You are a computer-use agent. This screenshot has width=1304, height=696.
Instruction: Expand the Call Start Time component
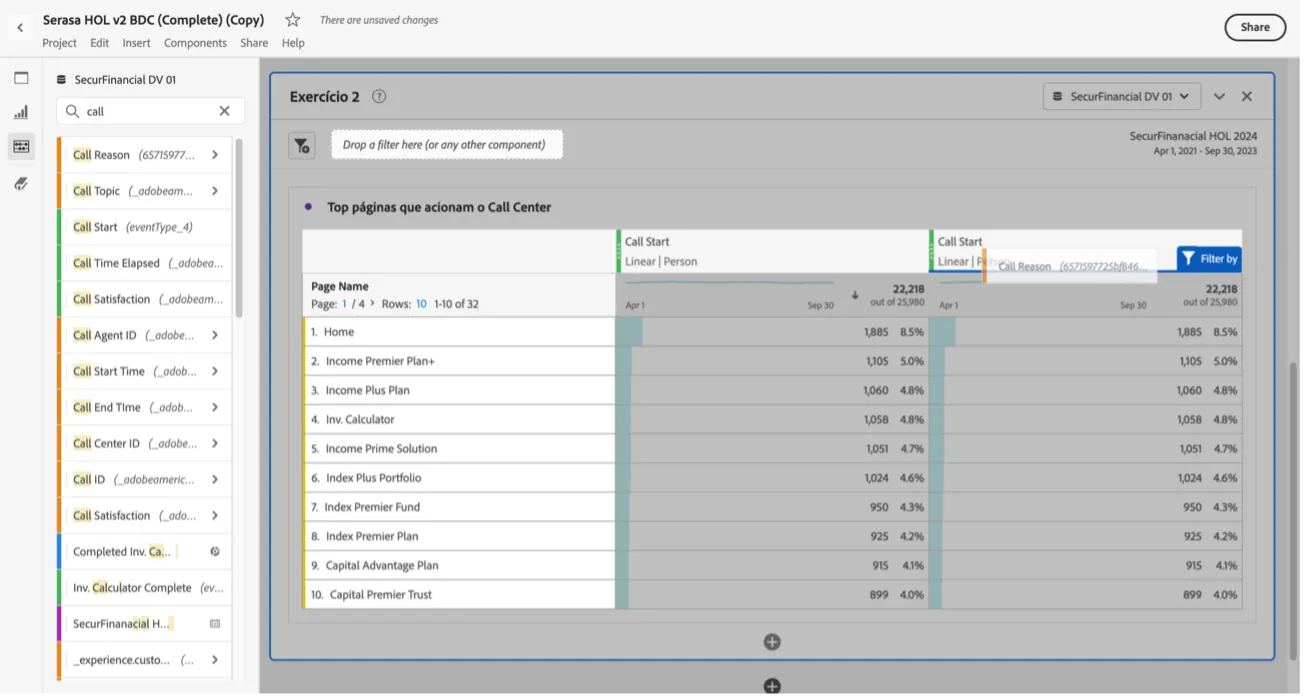(x=215, y=371)
